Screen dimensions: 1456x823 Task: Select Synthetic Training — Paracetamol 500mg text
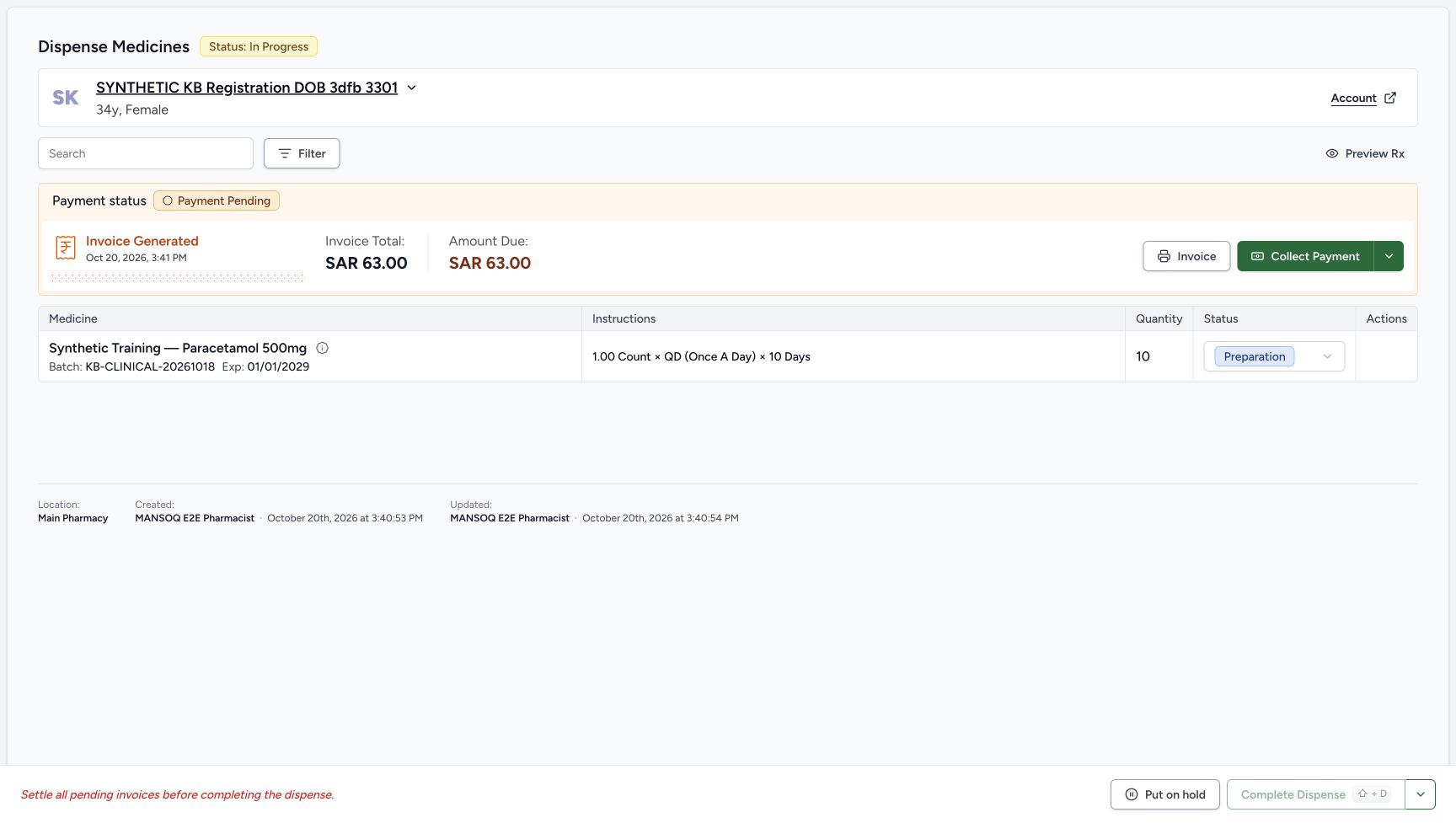[178, 348]
